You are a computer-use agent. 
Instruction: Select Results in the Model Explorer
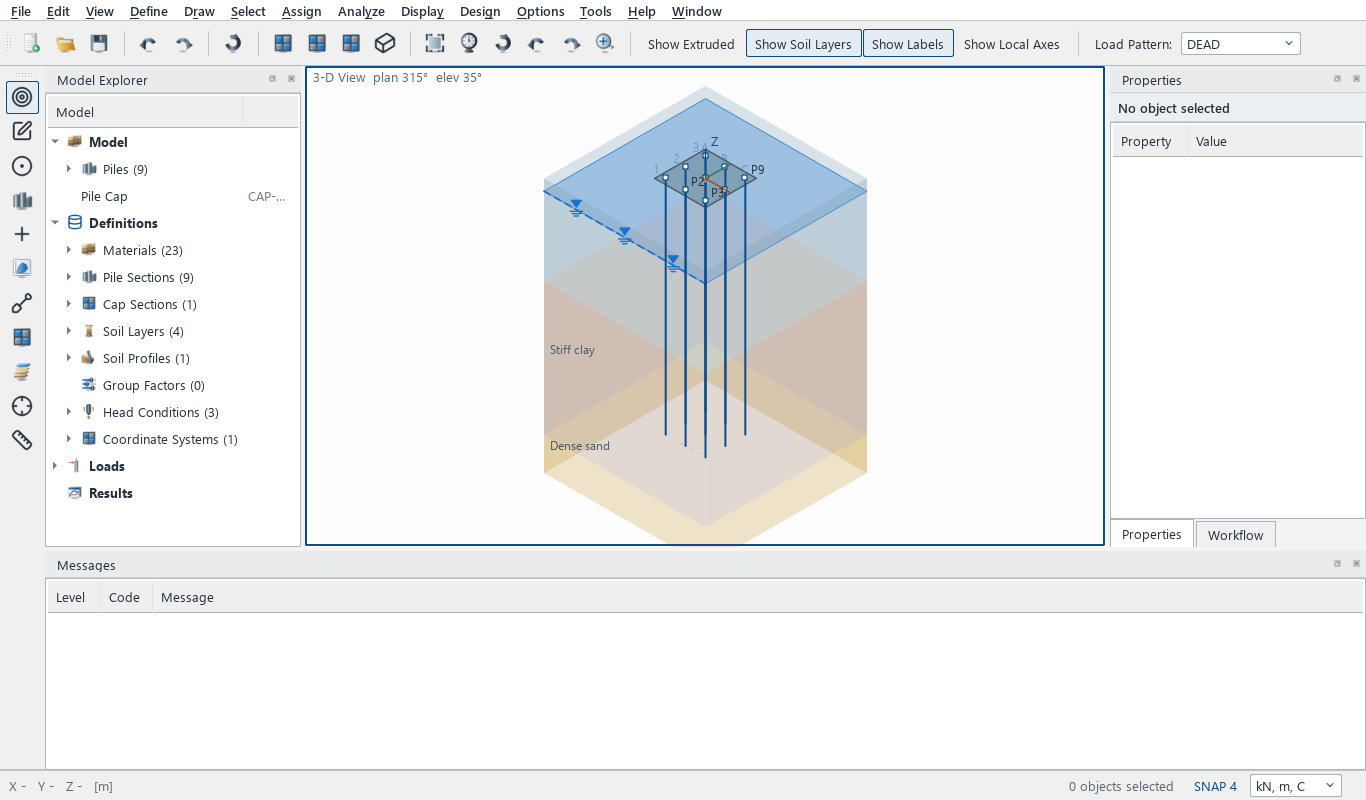[x=173, y=493]
